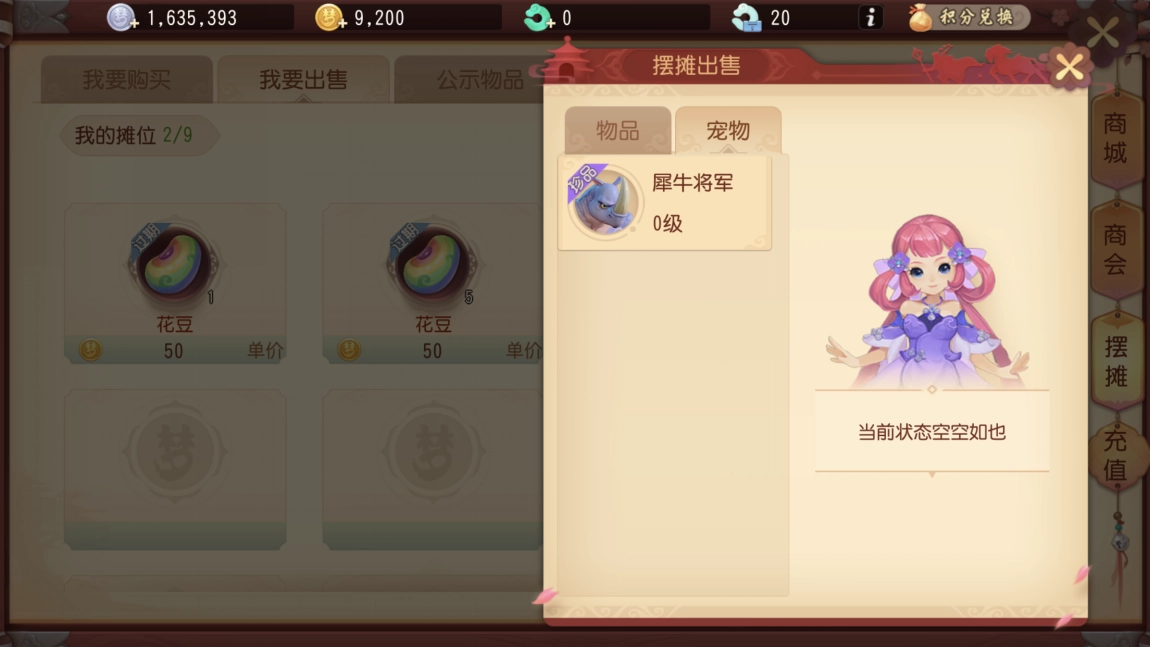Image resolution: width=1150 pixels, height=647 pixels.
Task: Click the rhino pet portrait icon
Action: tap(604, 202)
